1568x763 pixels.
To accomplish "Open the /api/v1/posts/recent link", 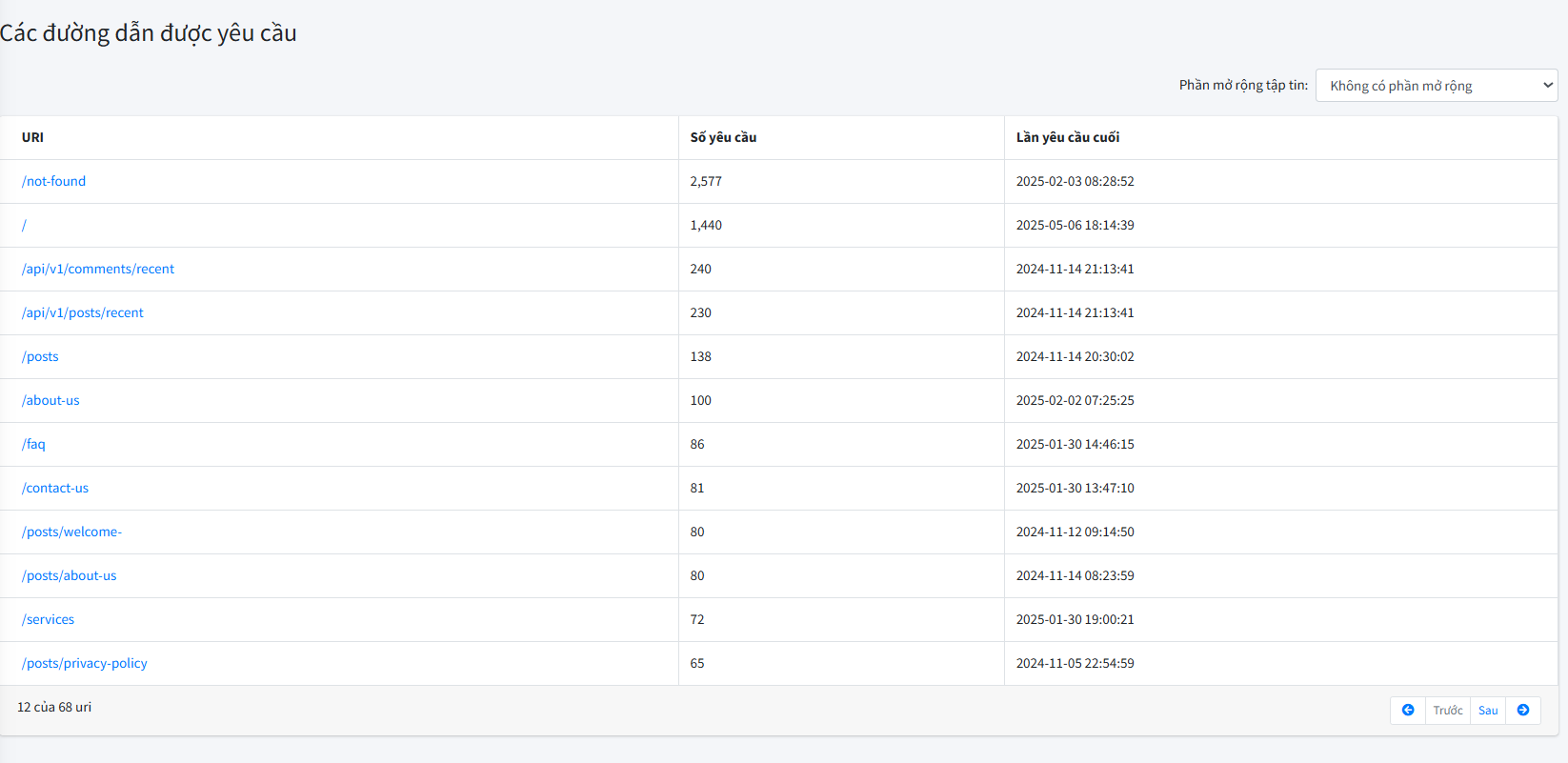I will pos(83,312).
